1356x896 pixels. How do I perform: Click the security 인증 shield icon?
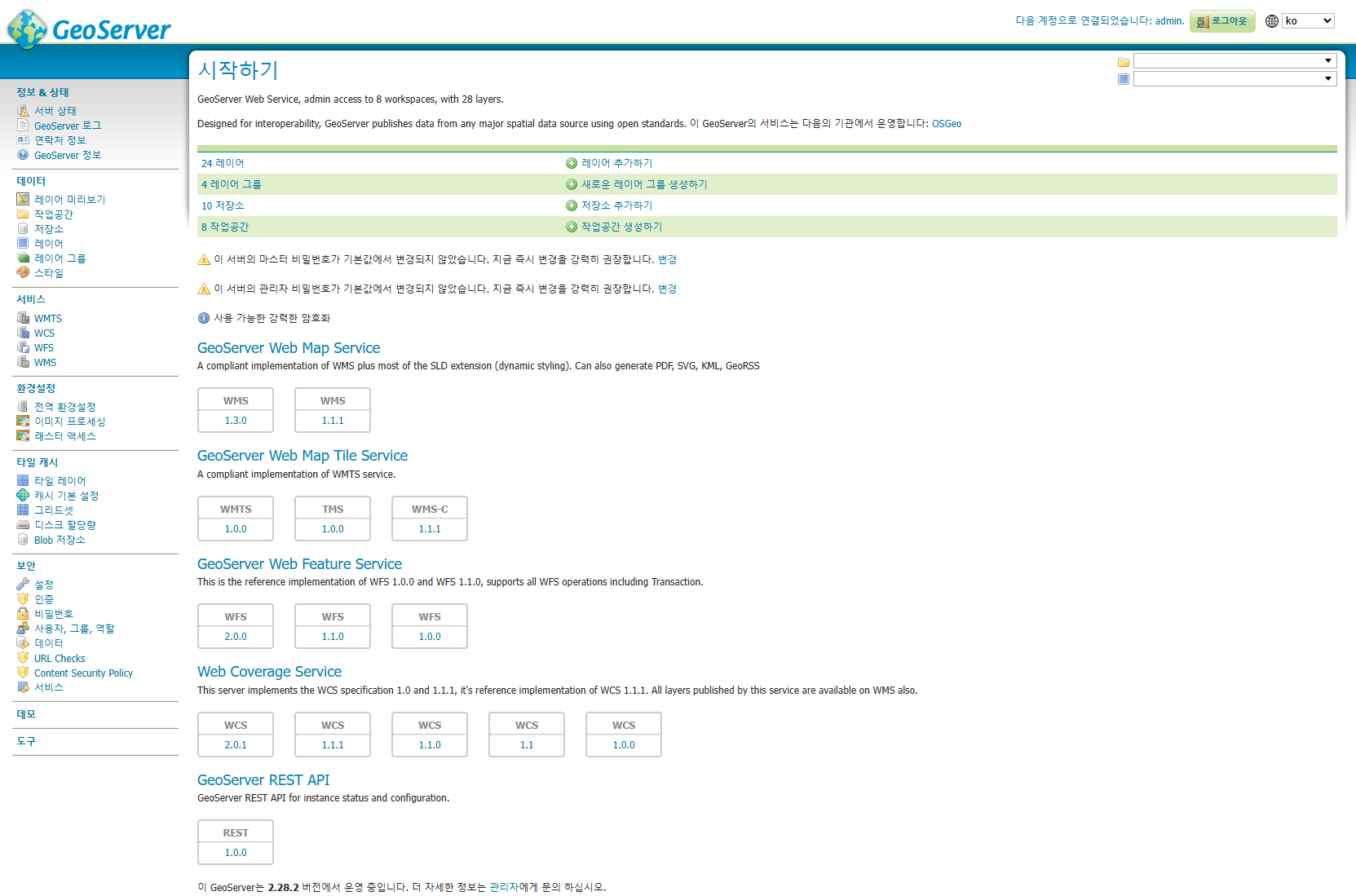[23, 599]
